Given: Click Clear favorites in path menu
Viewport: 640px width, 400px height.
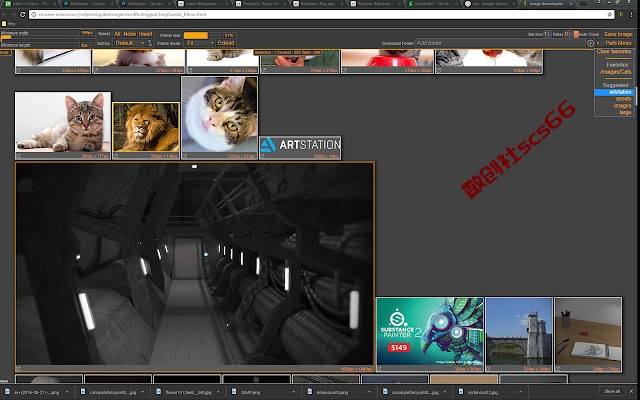Looking at the screenshot, I should click(x=614, y=52).
